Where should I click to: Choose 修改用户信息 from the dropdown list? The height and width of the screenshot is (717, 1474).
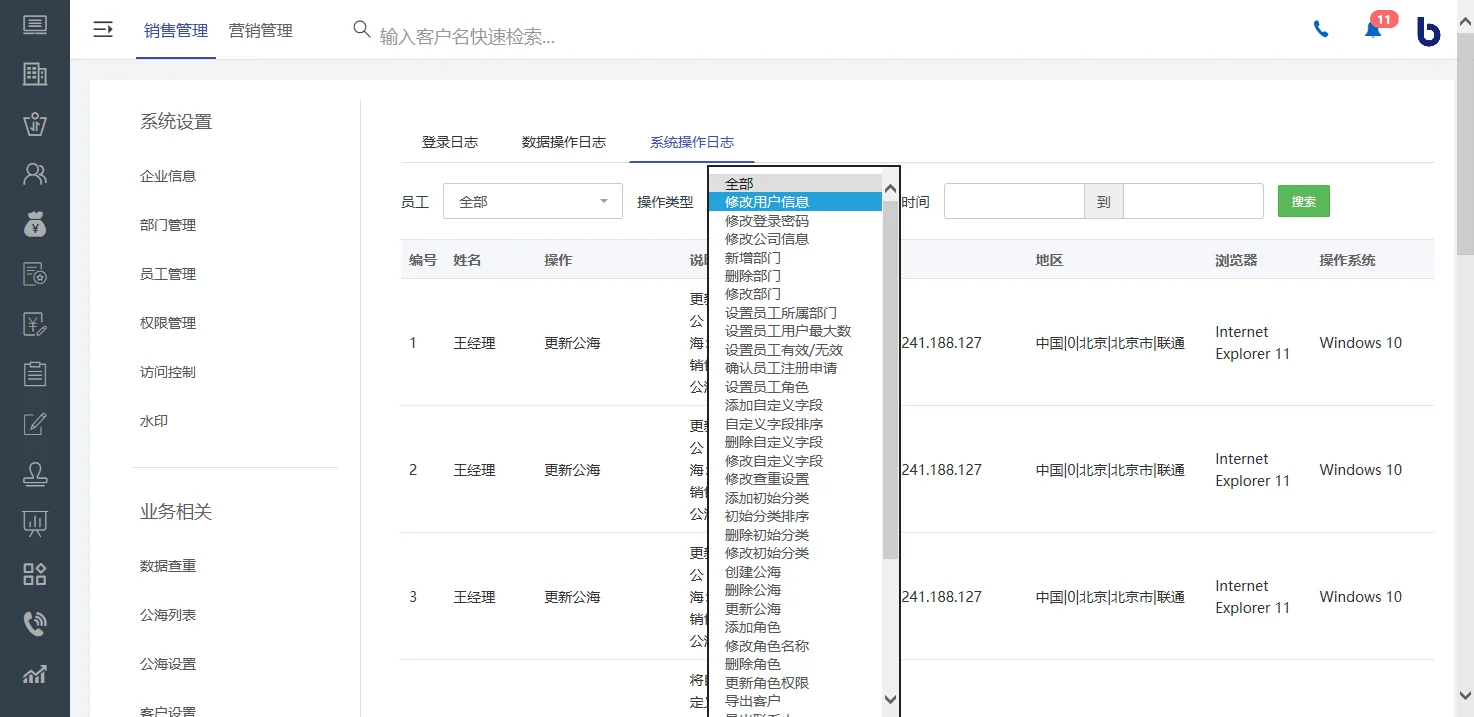[x=795, y=202]
